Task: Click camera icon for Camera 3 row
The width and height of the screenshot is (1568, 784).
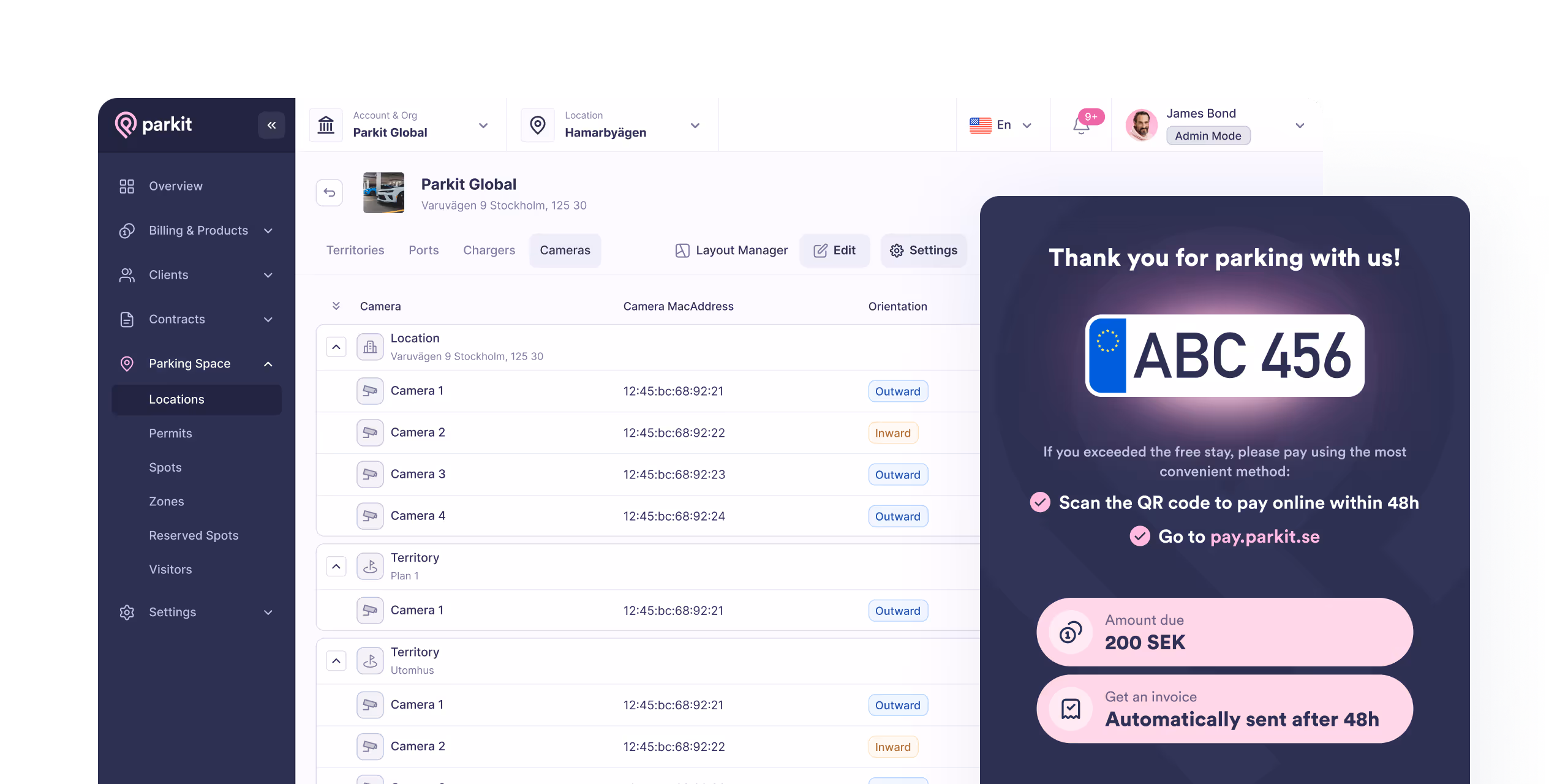Action: (x=370, y=474)
